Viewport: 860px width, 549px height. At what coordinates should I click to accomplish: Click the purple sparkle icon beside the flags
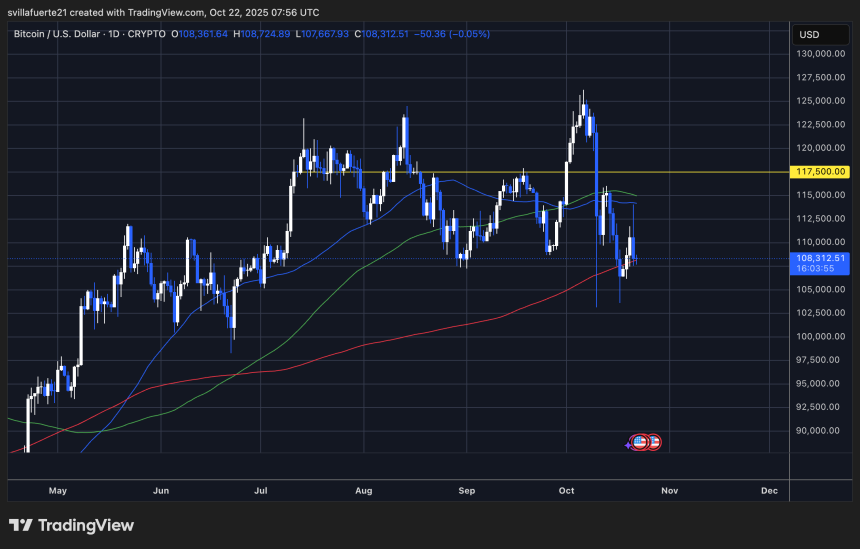pyautogui.click(x=628, y=444)
